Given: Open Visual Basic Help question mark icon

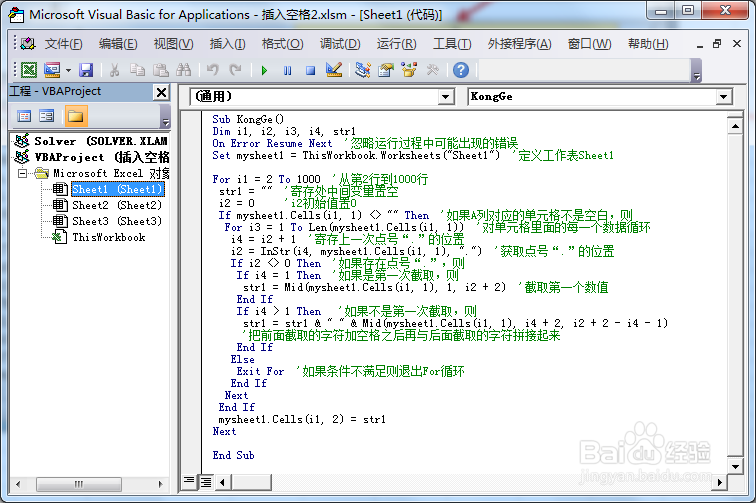Looking at the screenshot, I should (x=461, y=70).
